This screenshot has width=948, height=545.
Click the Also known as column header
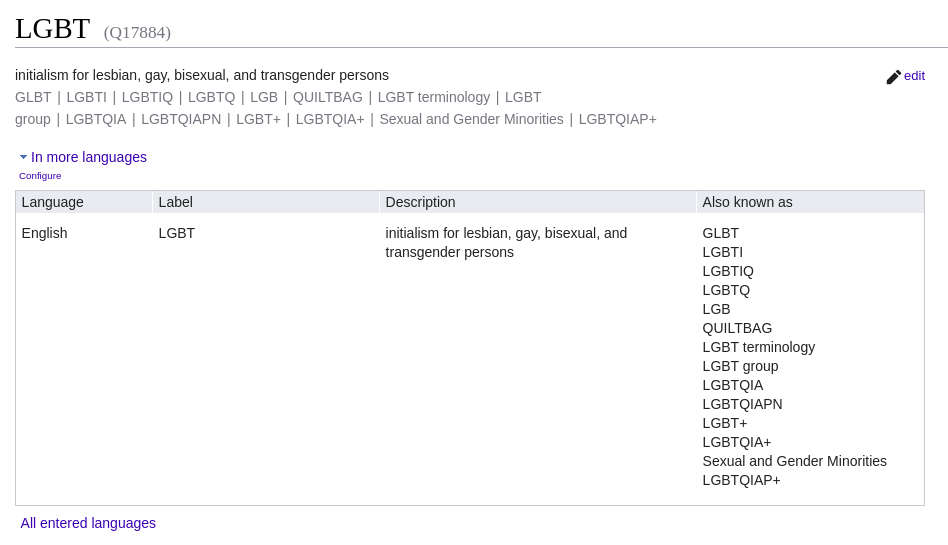pos(747,202)
